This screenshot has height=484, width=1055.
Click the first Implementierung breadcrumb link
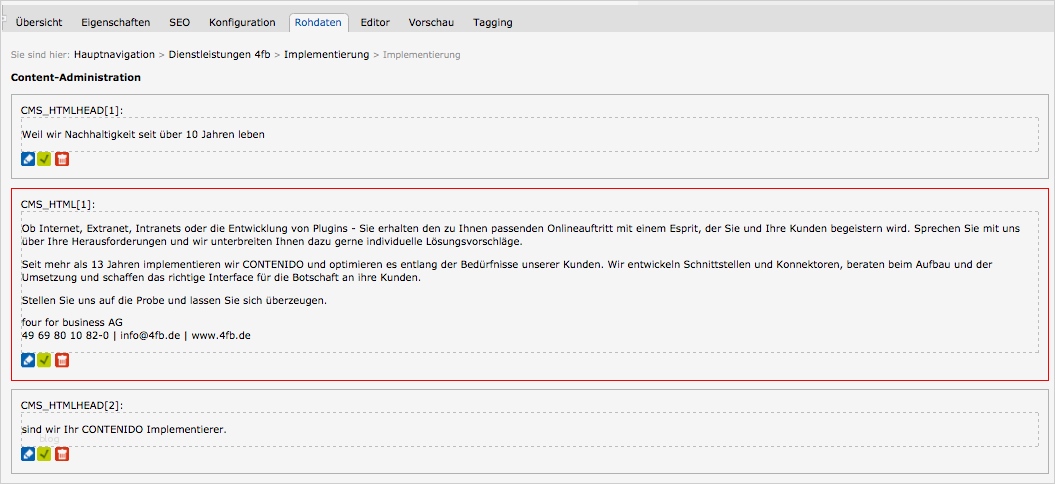(326, 54)
